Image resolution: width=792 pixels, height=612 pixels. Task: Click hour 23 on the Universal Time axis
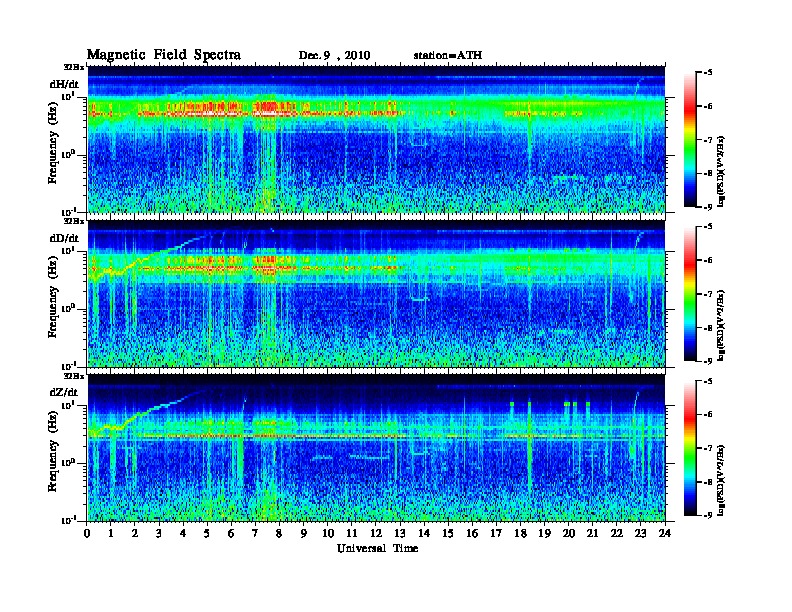click(641, 534)
